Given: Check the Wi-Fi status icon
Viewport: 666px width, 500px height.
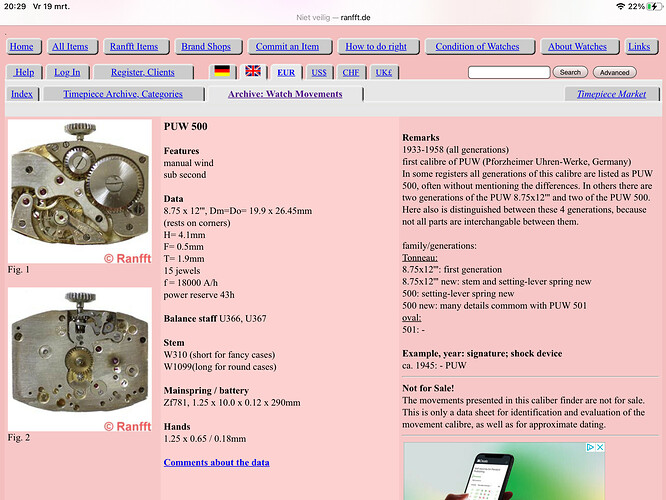Looking at the screenshot, I should 621,6.
